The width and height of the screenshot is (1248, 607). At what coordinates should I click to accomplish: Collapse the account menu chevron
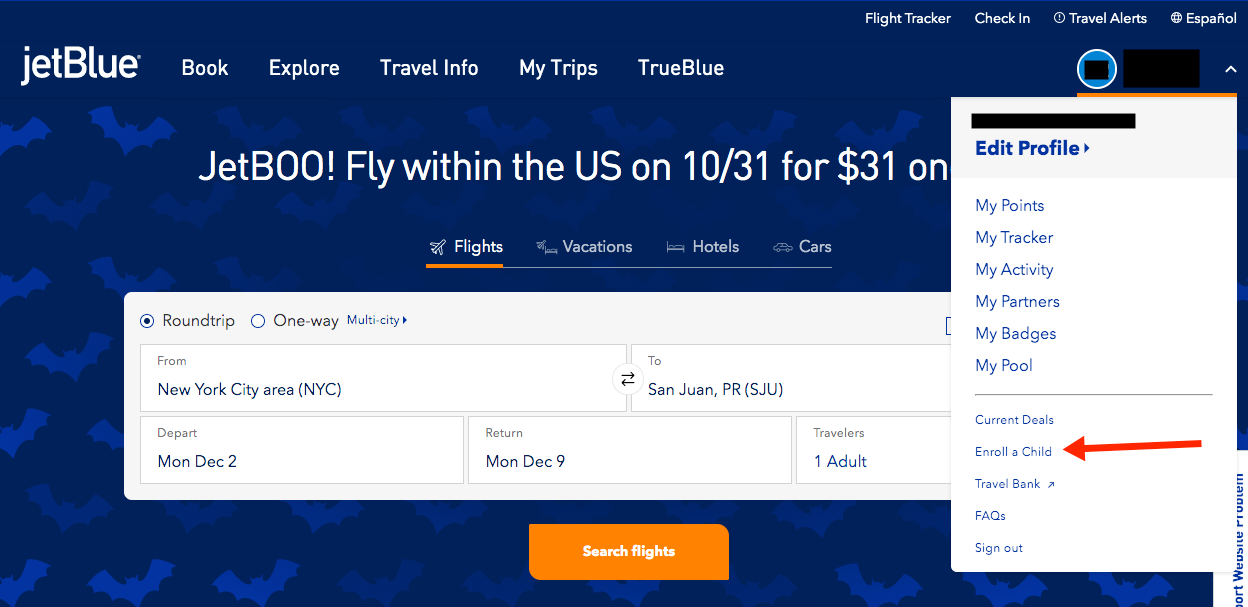pos(1229,69)
